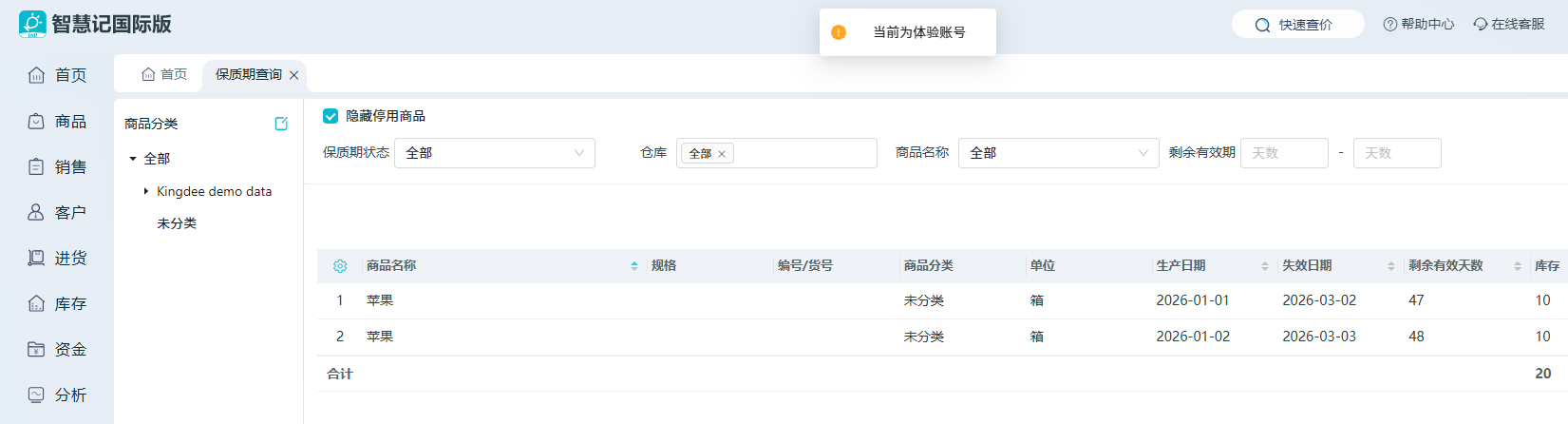This screenshot has width=1568, height=424.
Task: Open the 库存 sidebar module
Action: 57,303
